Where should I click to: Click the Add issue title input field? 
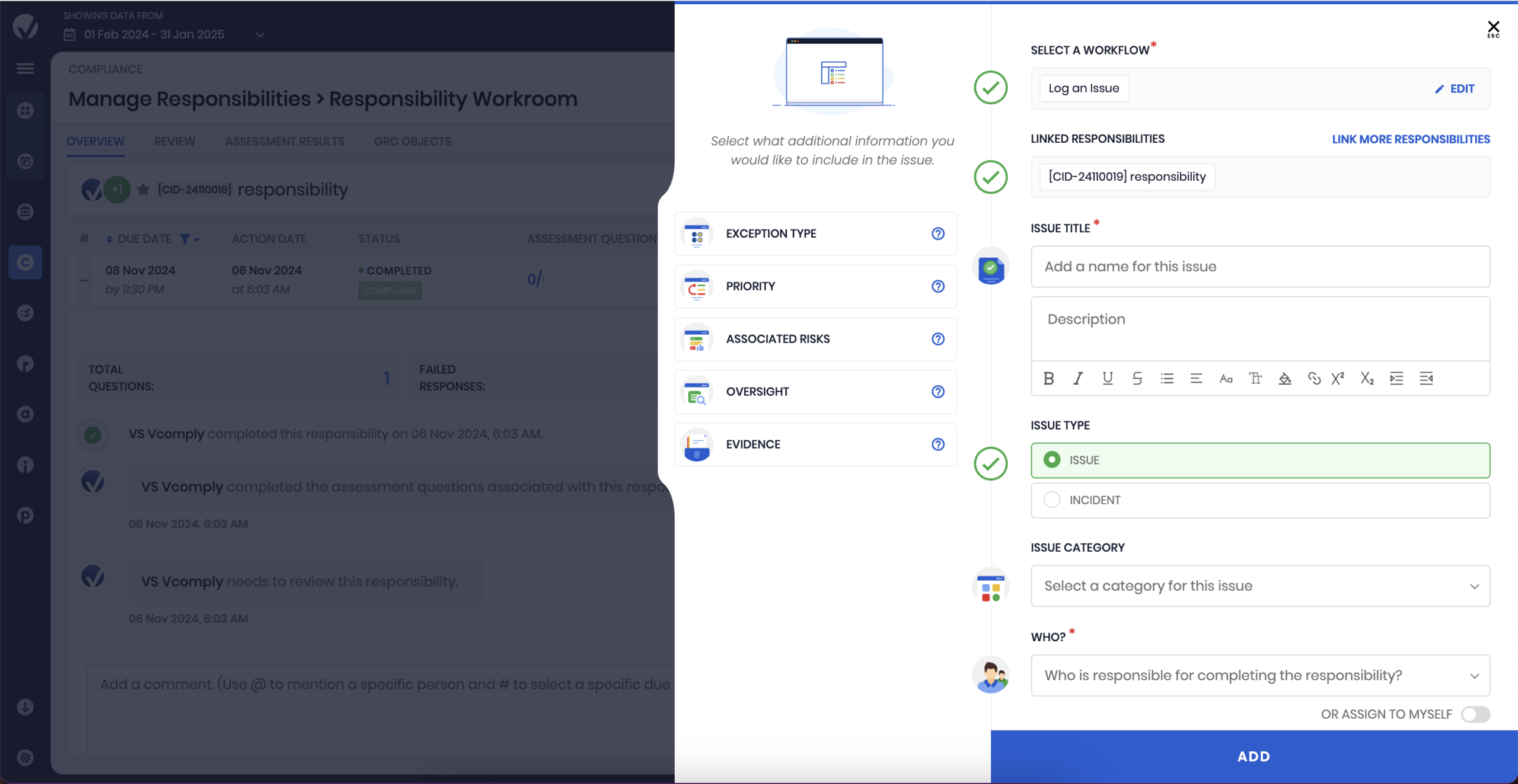click(x=1260, y=266)
